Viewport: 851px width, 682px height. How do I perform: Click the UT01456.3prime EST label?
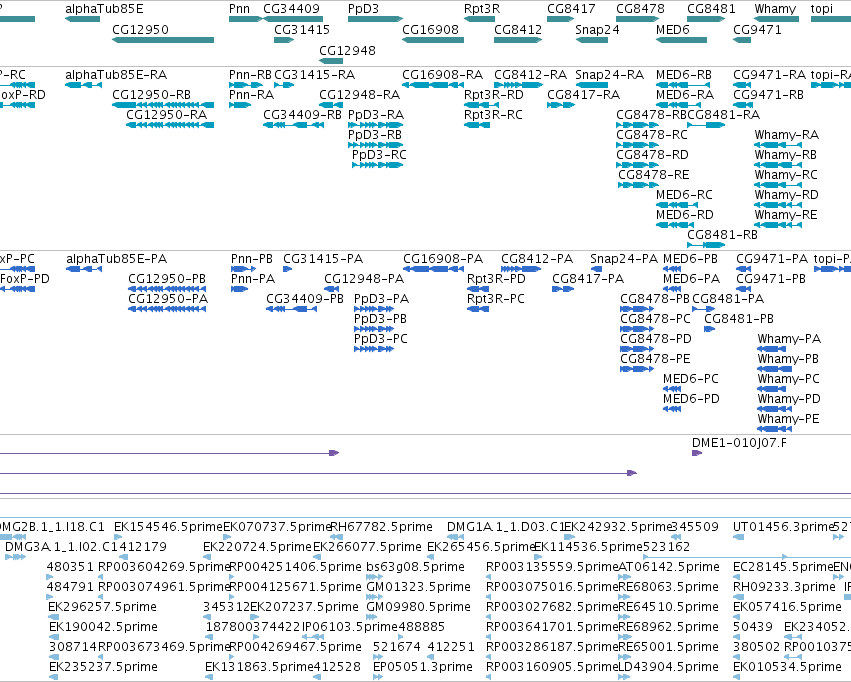(783, 527)
